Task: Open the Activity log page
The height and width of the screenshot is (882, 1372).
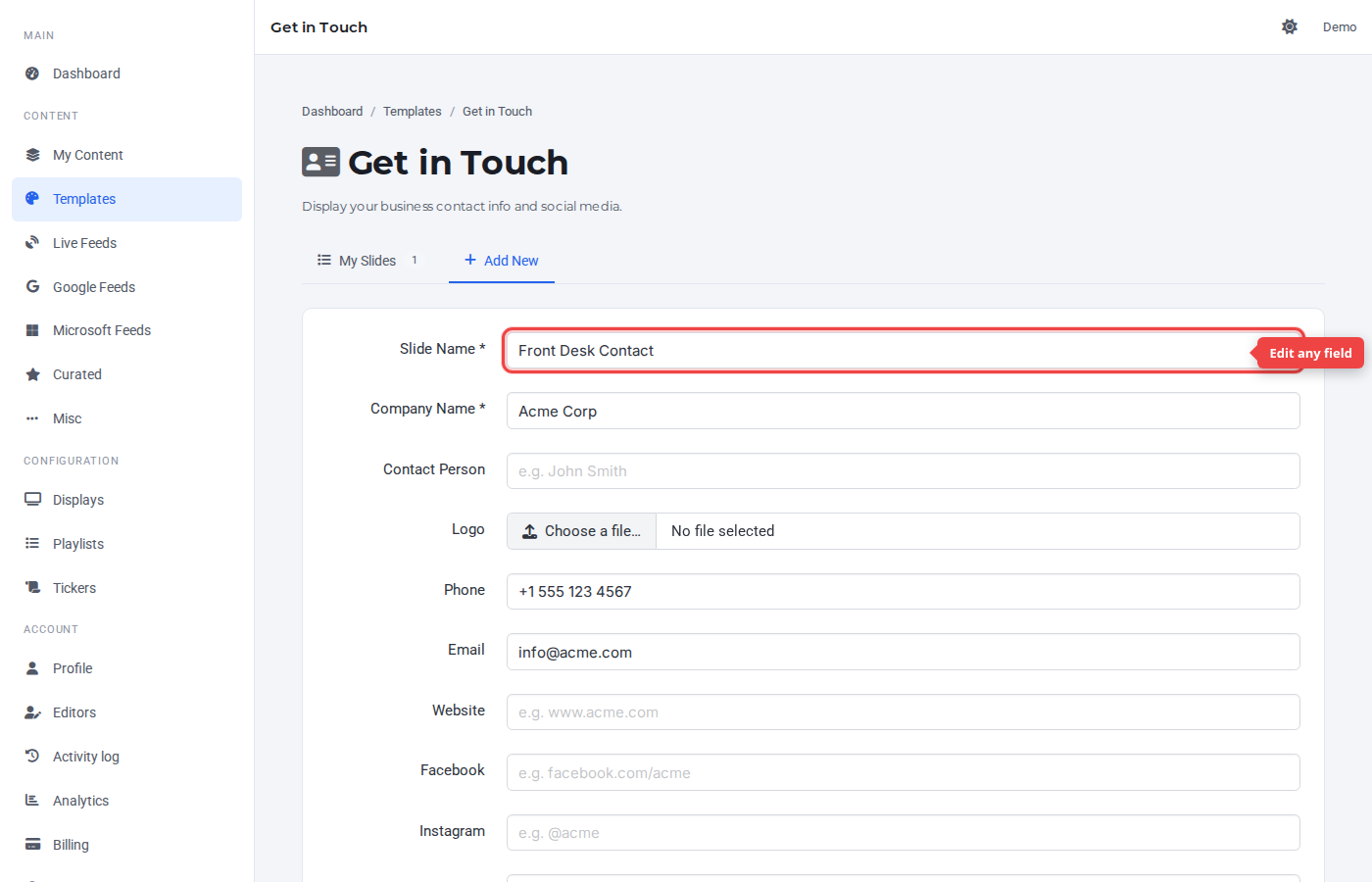Action: click(126, 757)
